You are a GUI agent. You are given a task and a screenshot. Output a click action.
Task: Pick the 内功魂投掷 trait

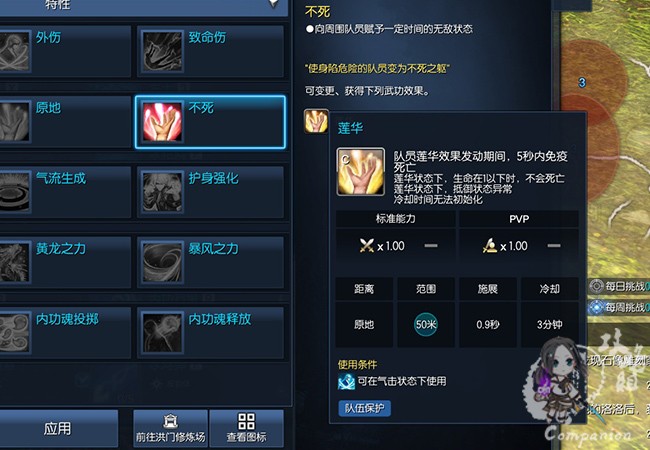coord(65,333)
